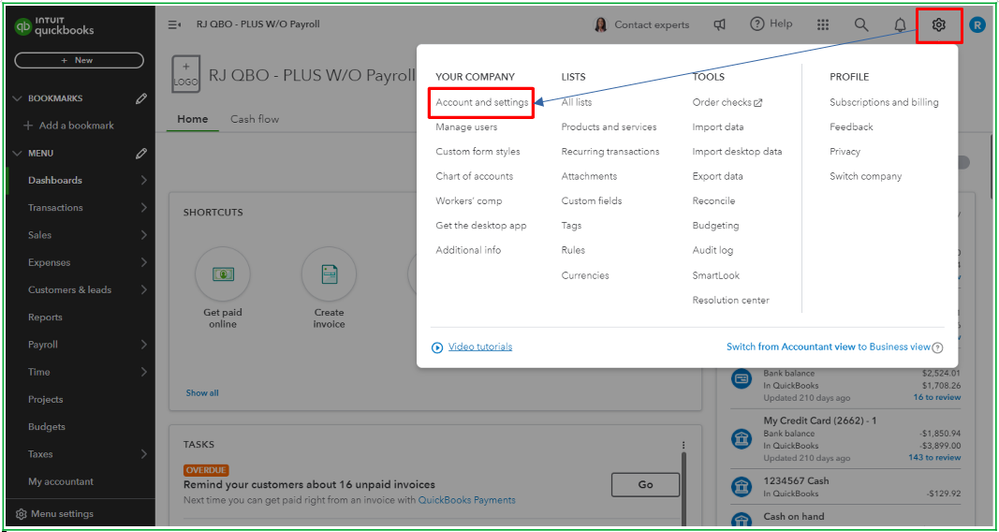Expand the Payroll submenu
999x532 pixels.
tap(143, 345)
